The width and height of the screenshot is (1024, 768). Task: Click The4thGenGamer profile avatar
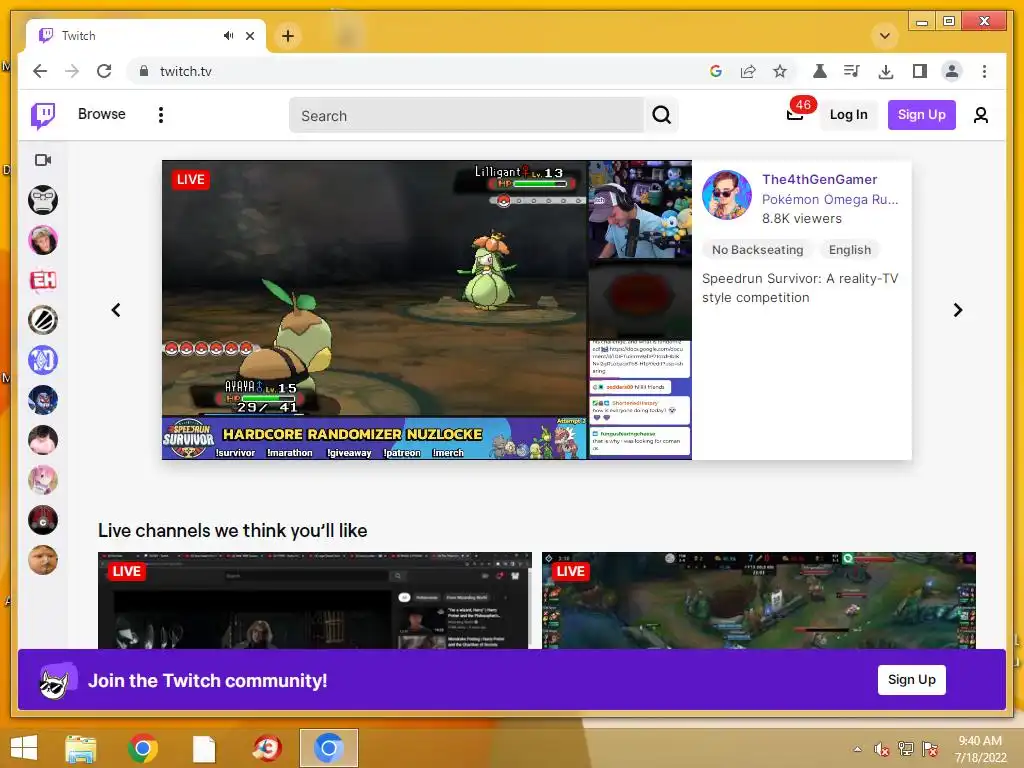coord(726,195)
